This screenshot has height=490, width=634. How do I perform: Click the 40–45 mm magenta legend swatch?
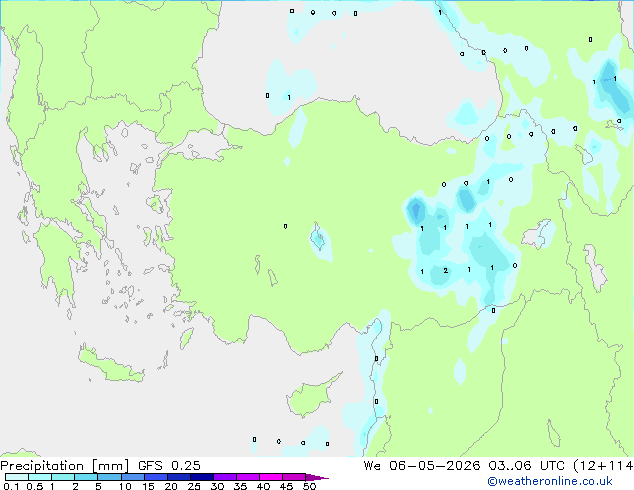pos(271,477)
